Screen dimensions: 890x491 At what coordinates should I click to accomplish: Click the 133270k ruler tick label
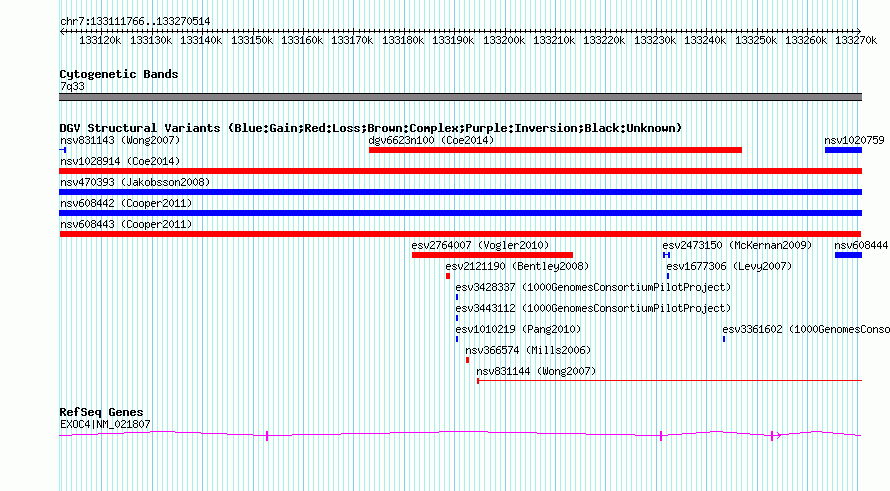click(x=856, y=40)
